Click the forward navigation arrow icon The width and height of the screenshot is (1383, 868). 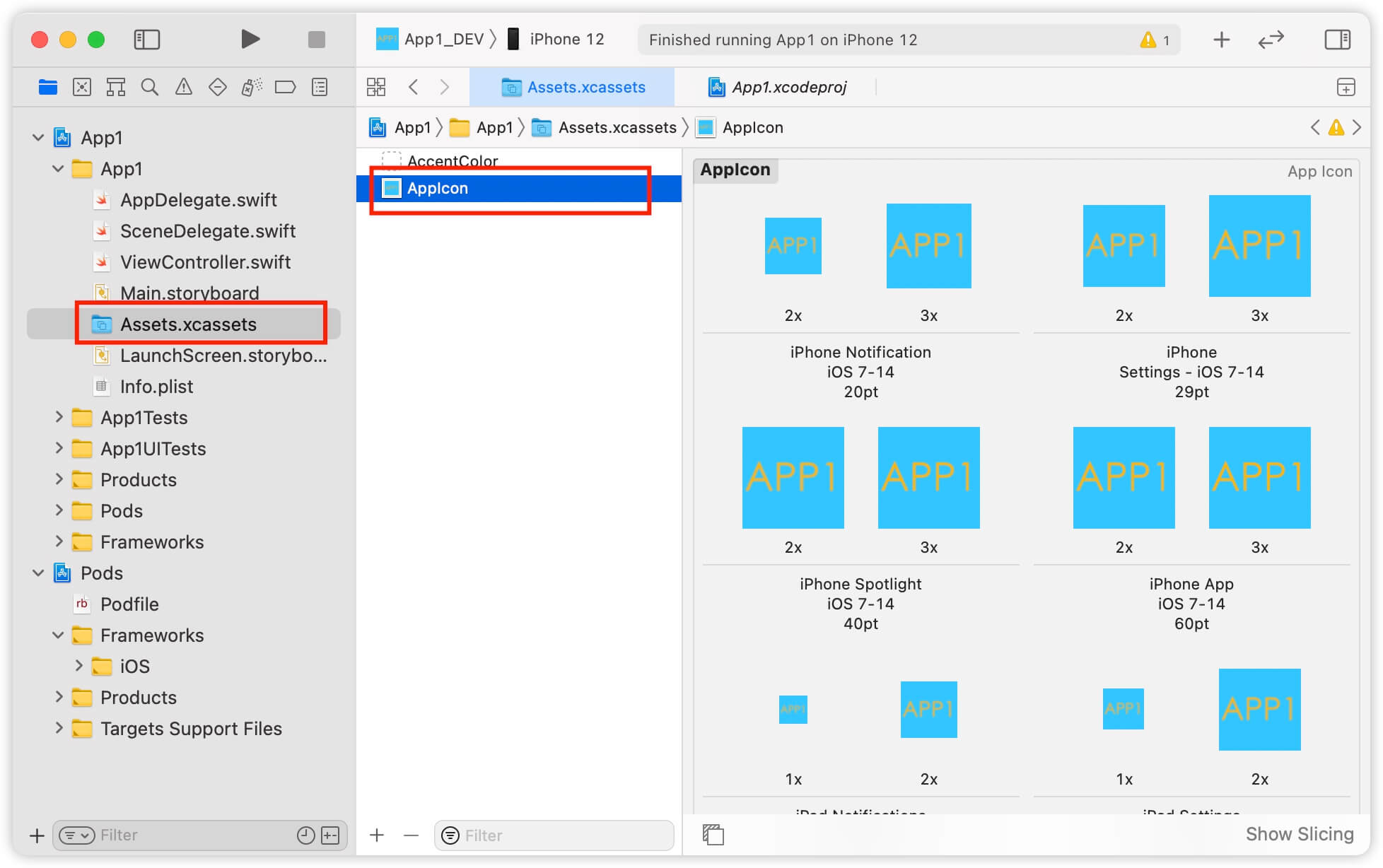coord(444,86)
